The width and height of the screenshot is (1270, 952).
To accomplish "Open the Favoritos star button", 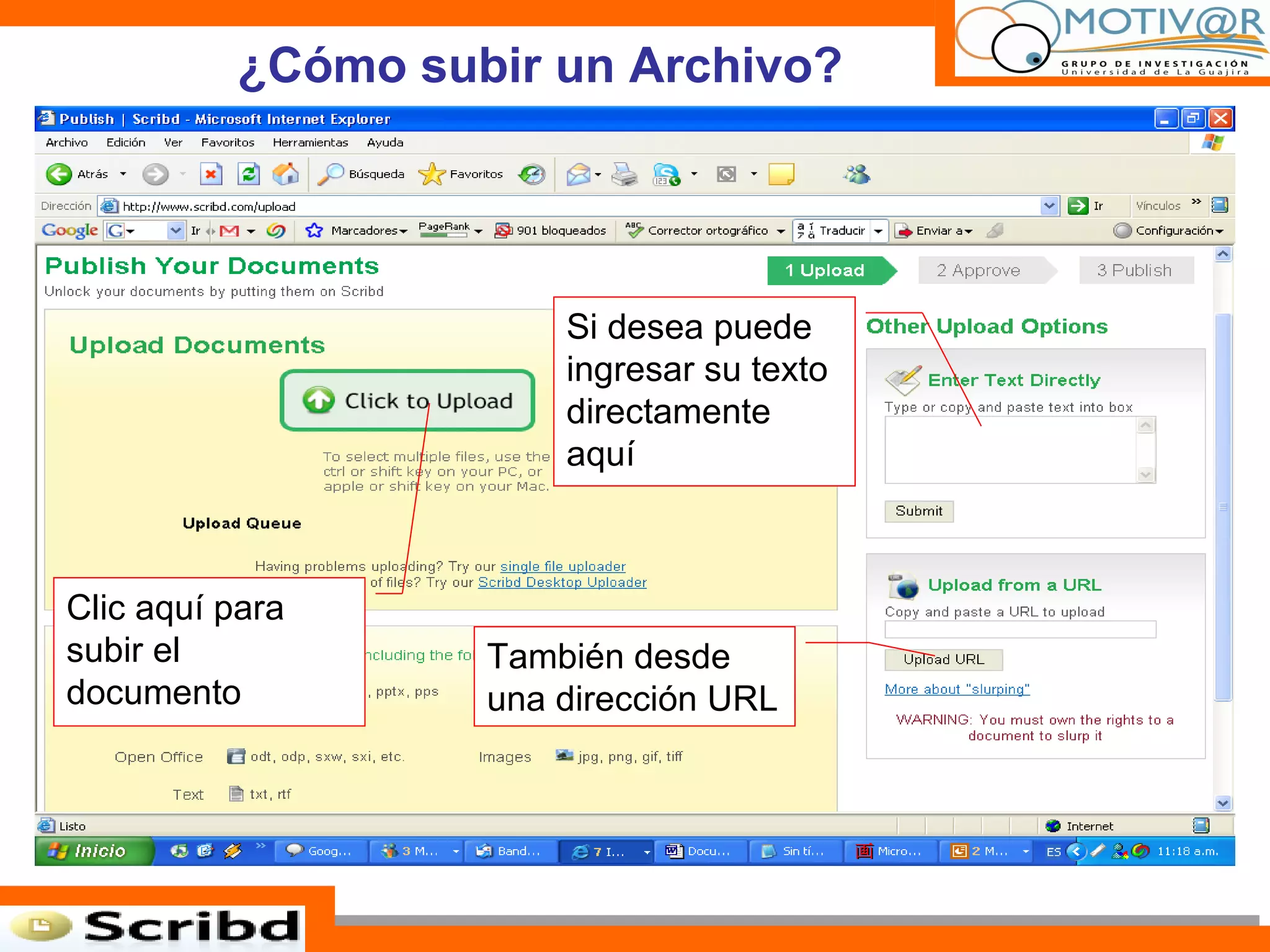I will pyautogui.click(x=461, y=174).
